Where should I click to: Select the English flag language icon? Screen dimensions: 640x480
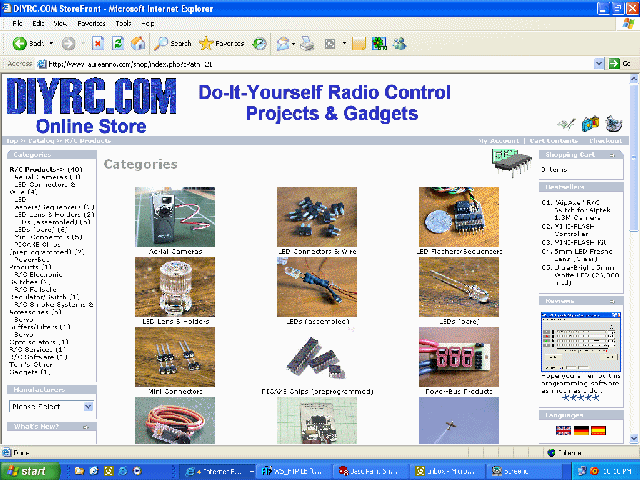[563, 430]
